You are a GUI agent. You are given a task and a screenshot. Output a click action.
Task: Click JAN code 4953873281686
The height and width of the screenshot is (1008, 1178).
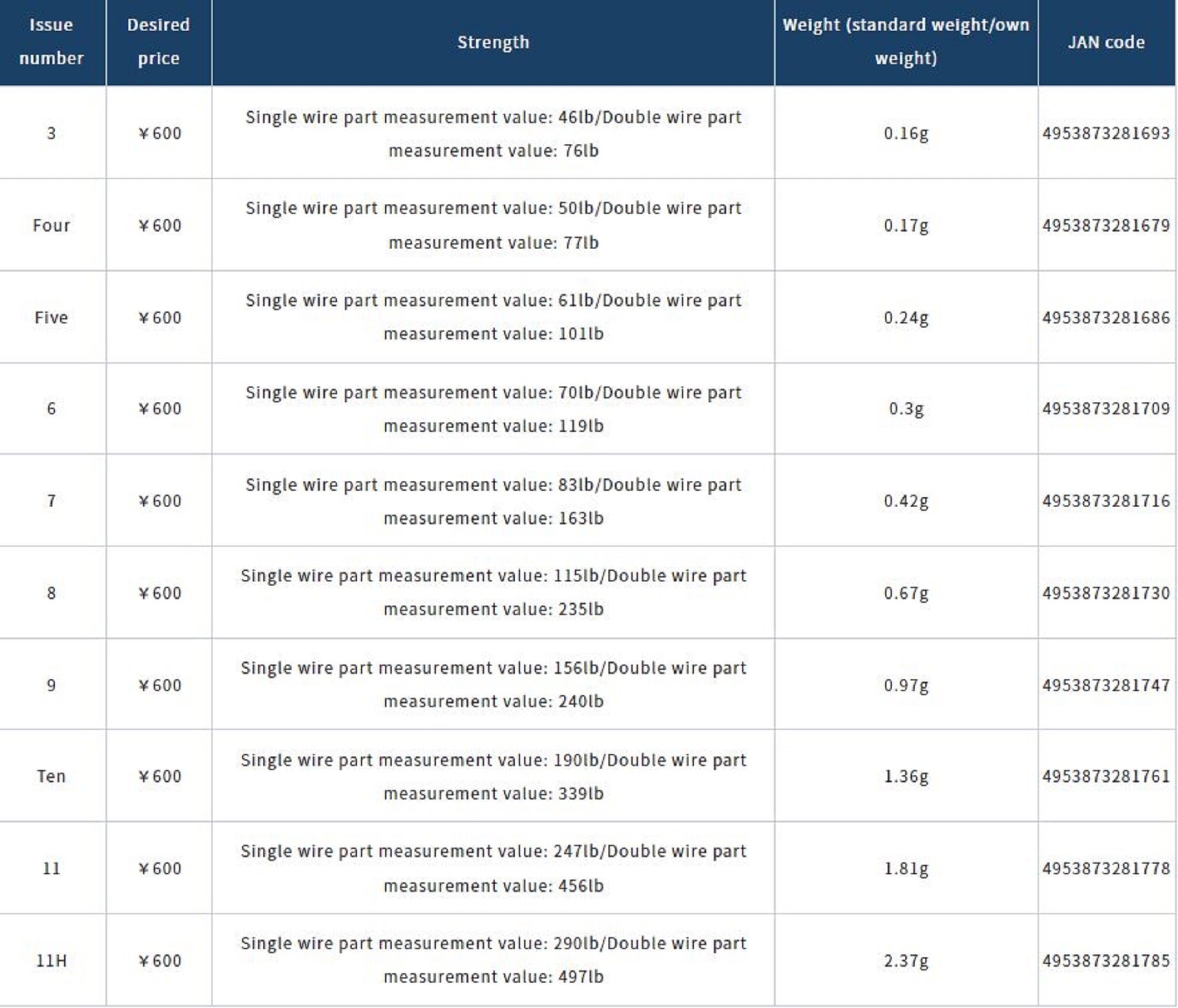[1106, 318]
